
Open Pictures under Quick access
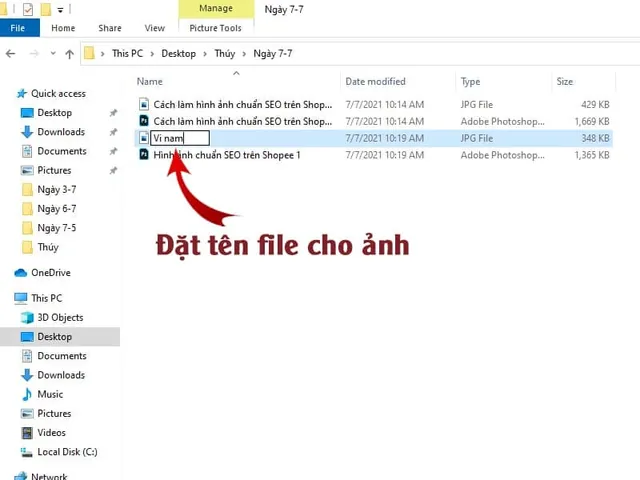pyautogui.click(x=54, y=170)
